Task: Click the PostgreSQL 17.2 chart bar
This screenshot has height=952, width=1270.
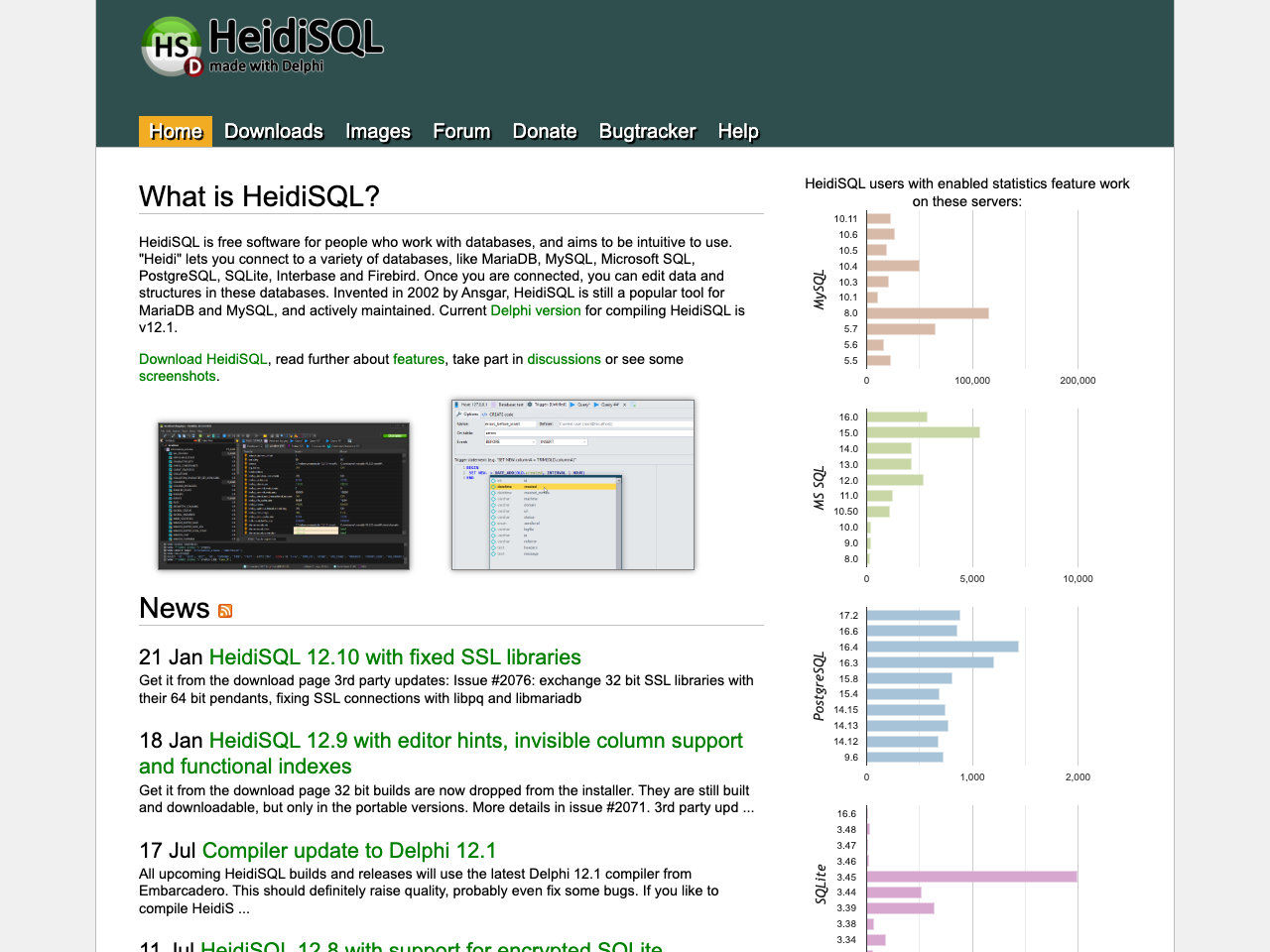Action: (x=914, y=615)
